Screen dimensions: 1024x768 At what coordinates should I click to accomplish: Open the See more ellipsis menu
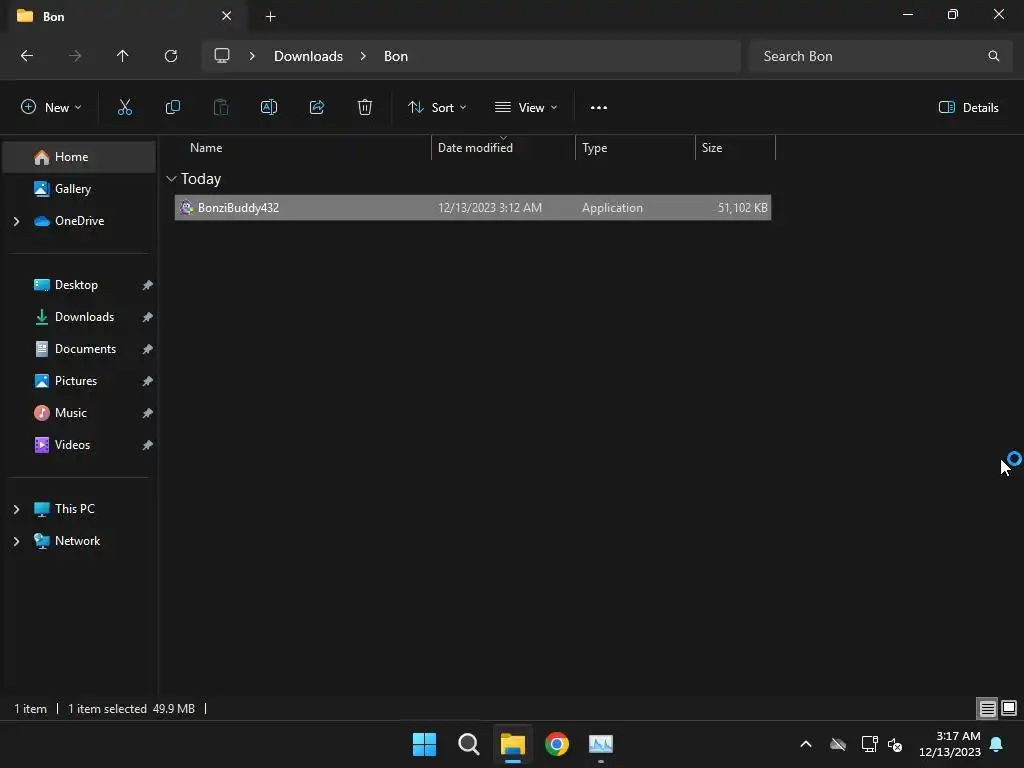pos(599,108)
